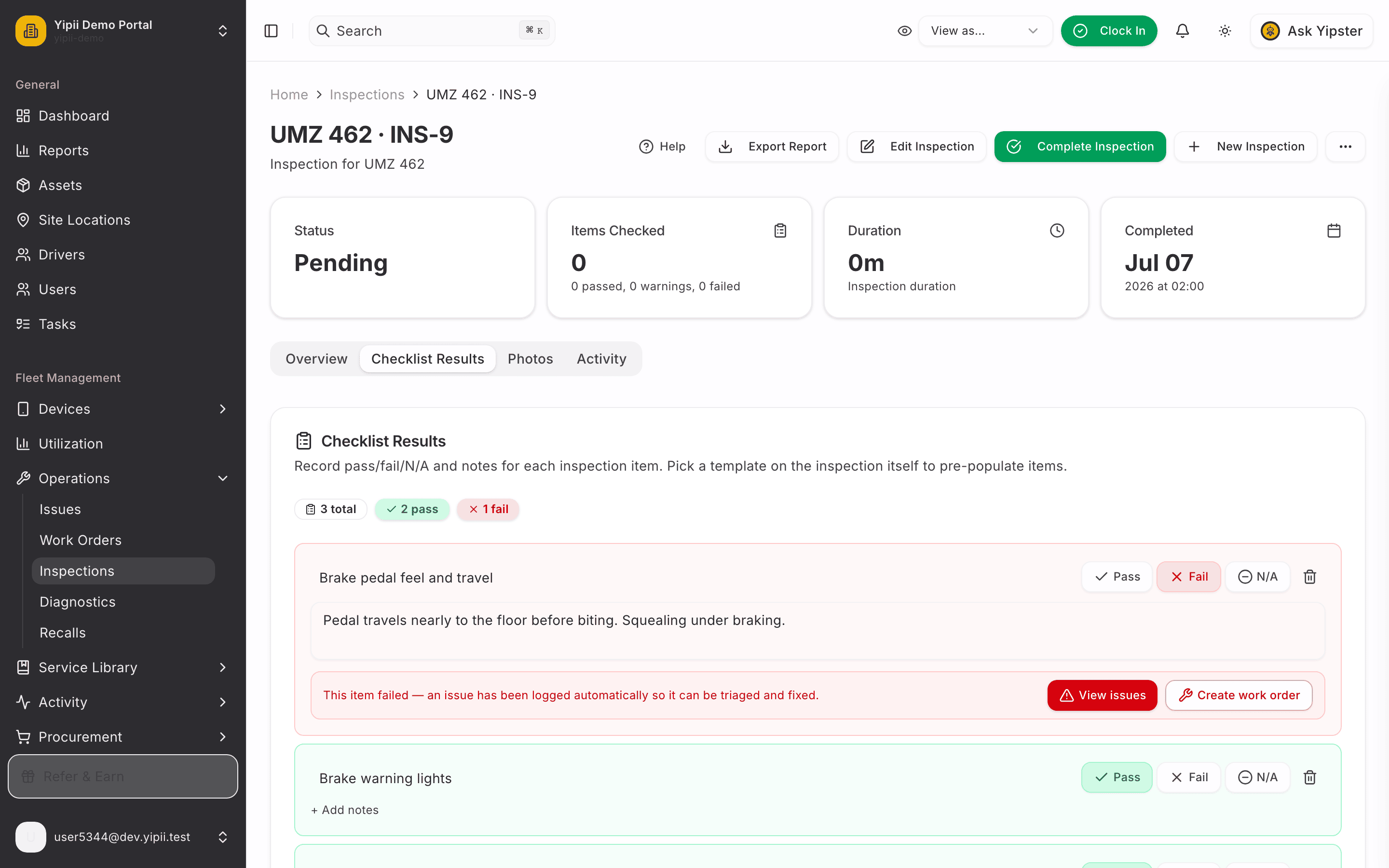Viewport: 1389px width, 868px height.
Task: Delete the Brake warning lights item
Action: pos(1310,777)
